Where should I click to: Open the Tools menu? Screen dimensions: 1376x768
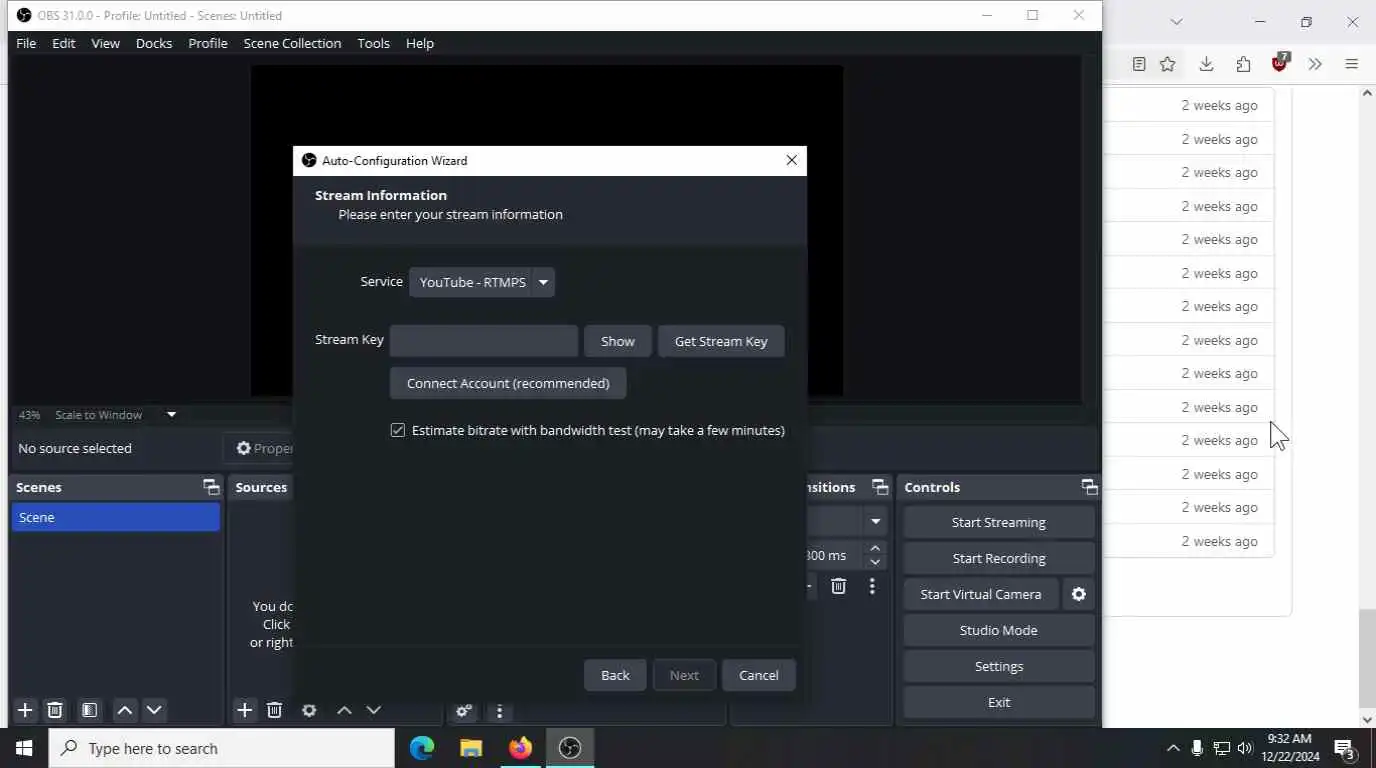point(373,43)
